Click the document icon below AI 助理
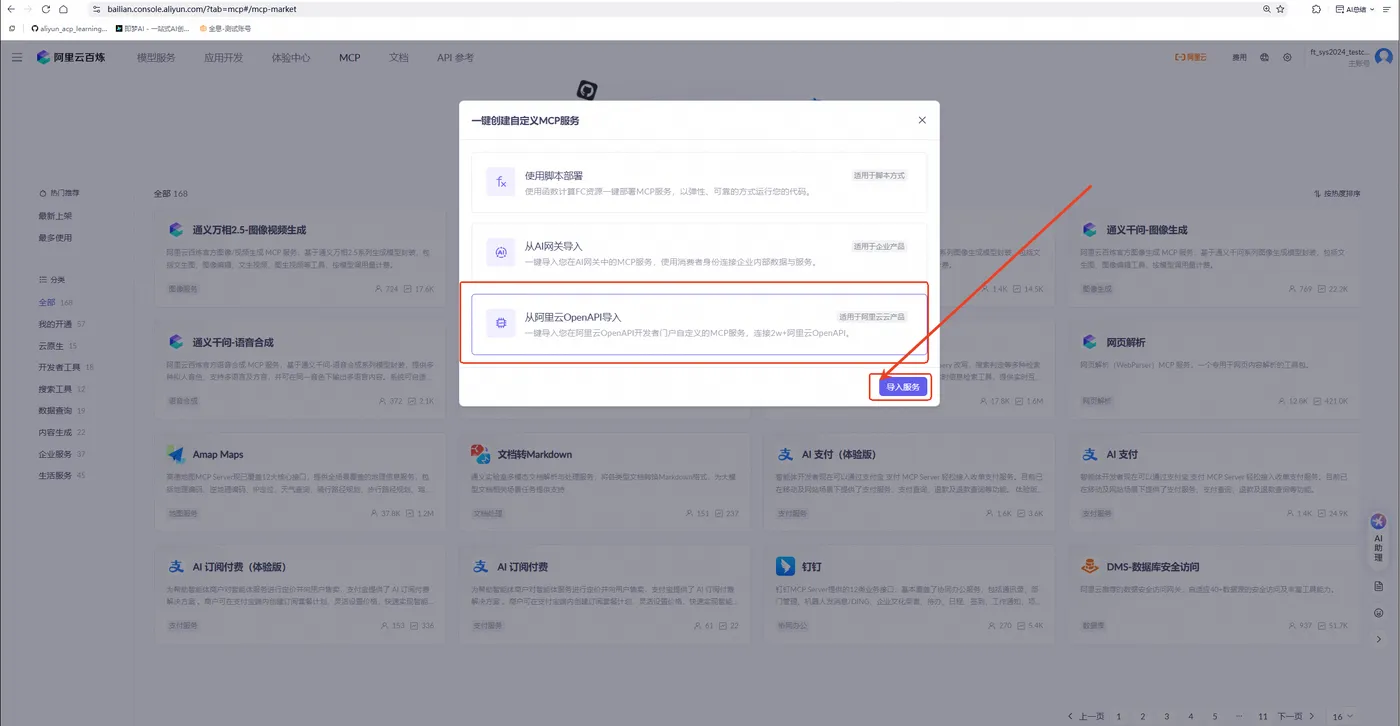This screenshot has width=1400, height=726. [x=1378, y=585]
